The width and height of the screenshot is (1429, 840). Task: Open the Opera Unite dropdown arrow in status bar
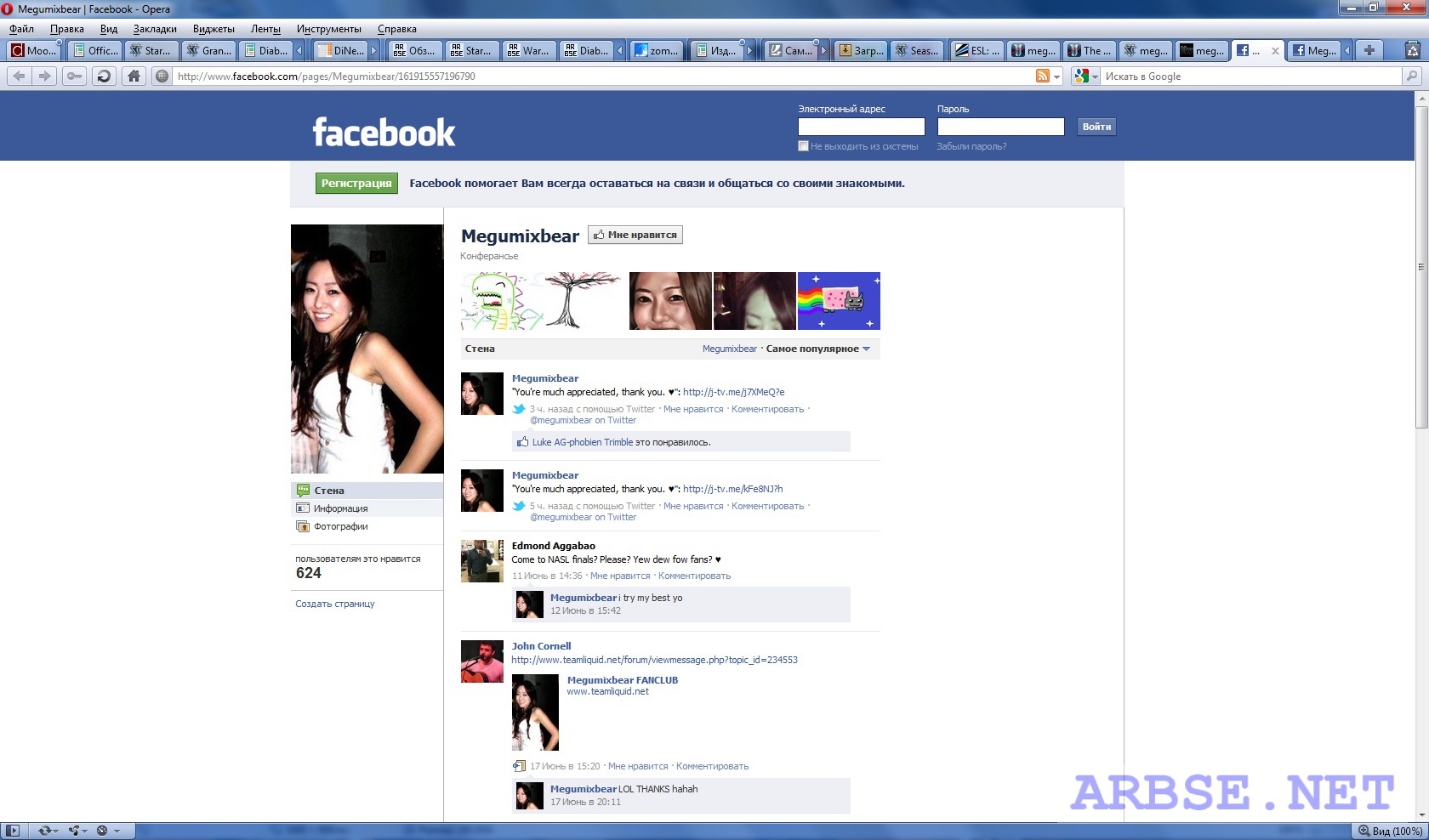click(x=86, y=831)
